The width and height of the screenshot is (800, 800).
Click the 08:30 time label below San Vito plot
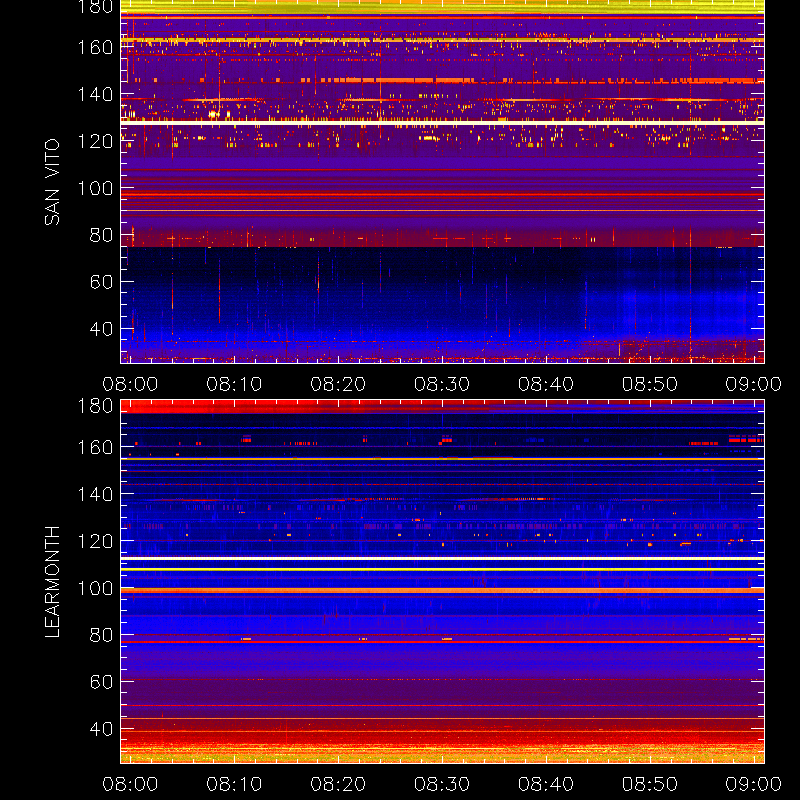pyautogui.click(x=442, y=384)
